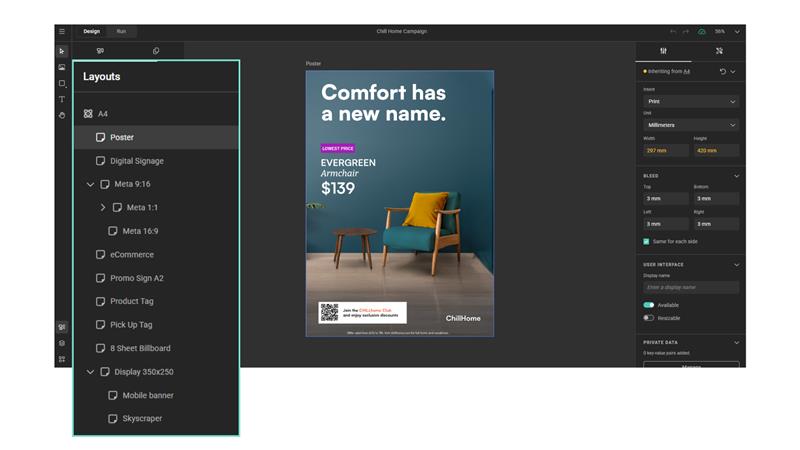Click the Manage private data button
This screenshot has height=450, width=800.
[x=691, y=365]
